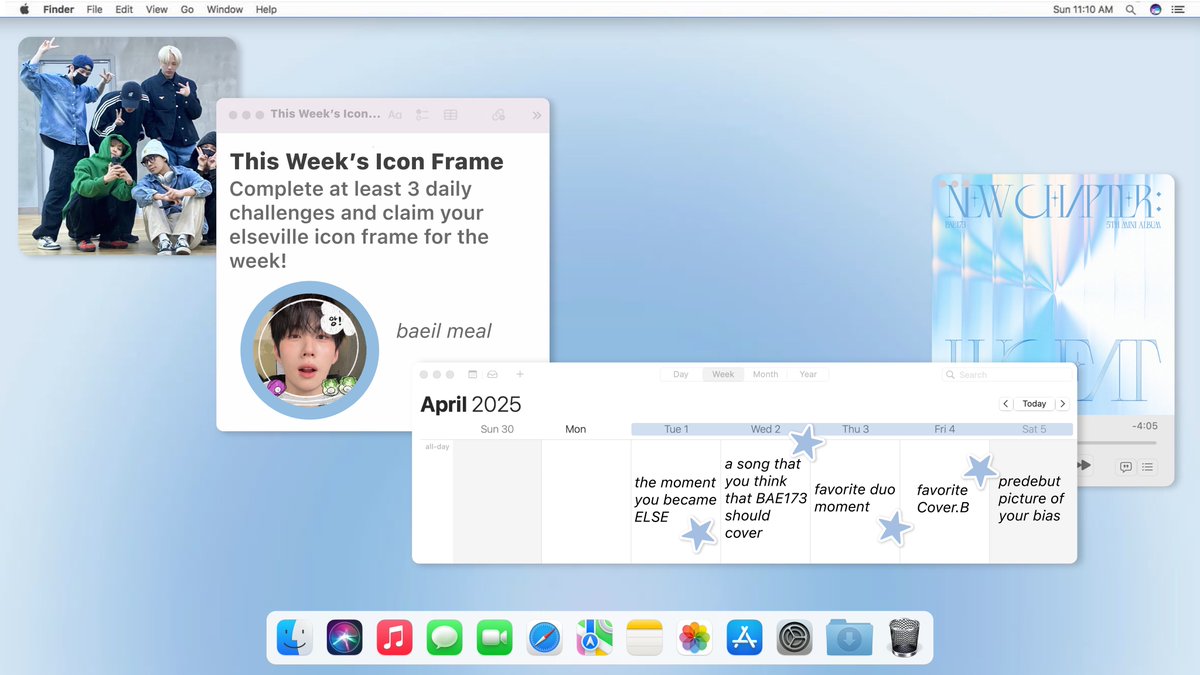Click the Today button in Calendar

pos(1034,404)
